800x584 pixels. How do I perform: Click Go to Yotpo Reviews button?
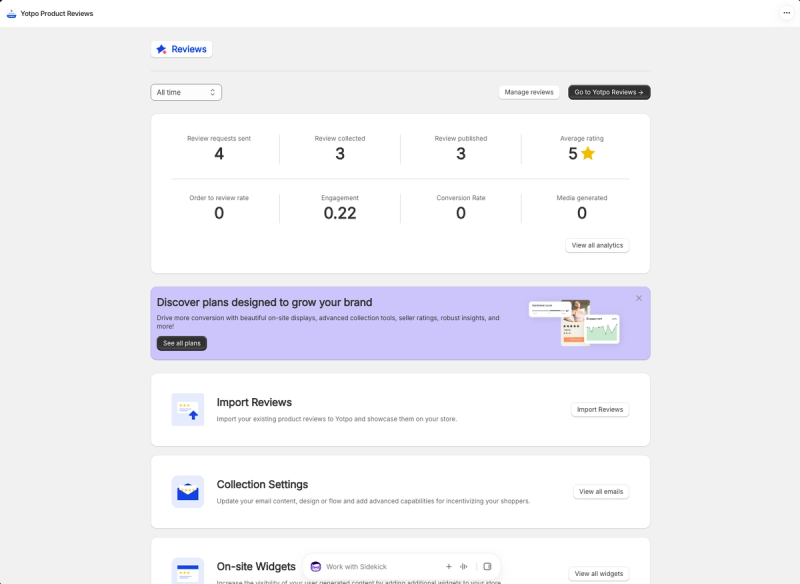coord(609,92)
